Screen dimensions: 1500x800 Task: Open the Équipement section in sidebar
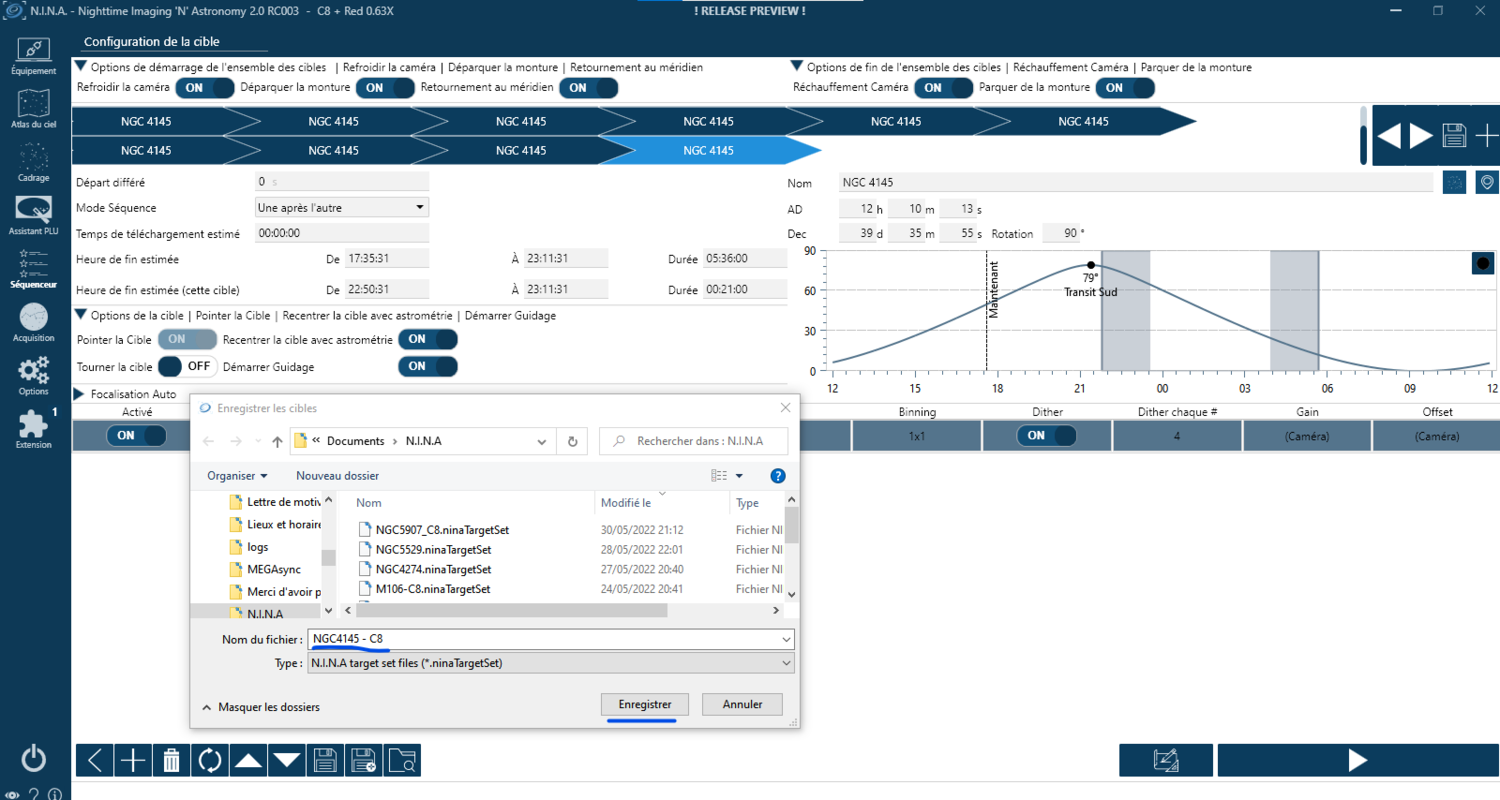(x=34, y=56)
